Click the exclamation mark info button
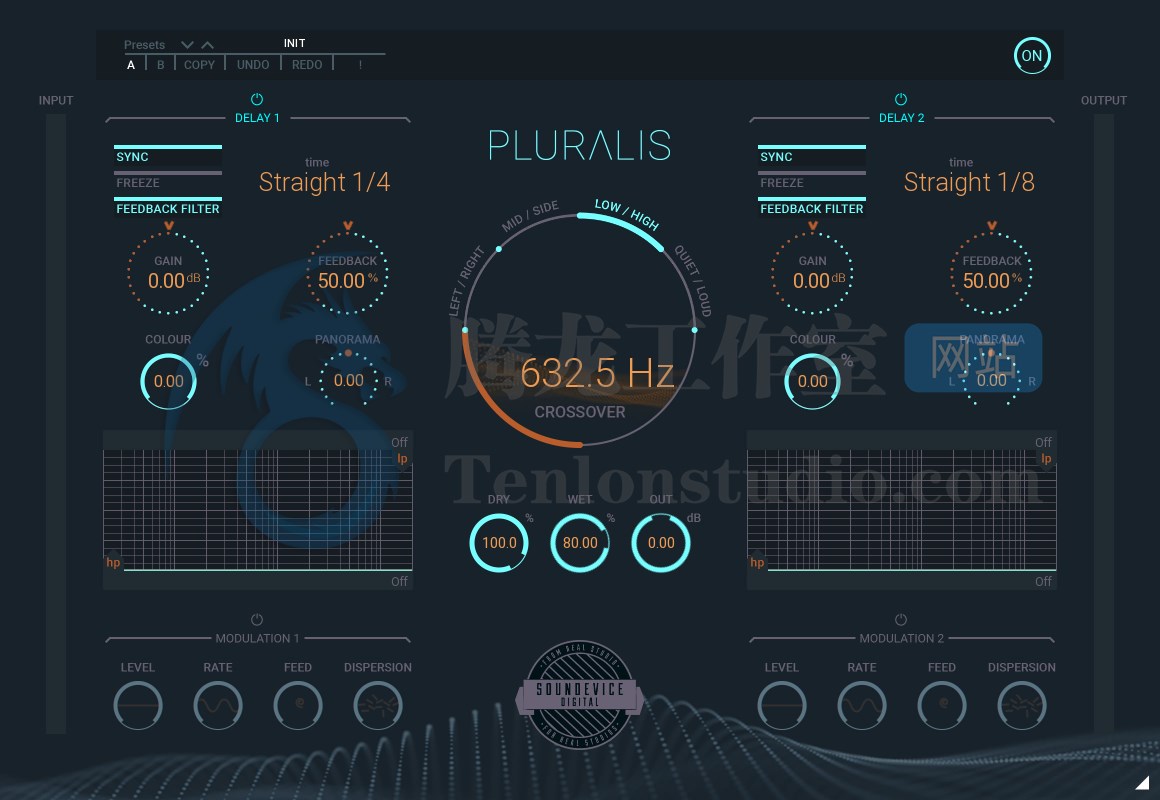1160x800 pixels. tap(360, 64)
